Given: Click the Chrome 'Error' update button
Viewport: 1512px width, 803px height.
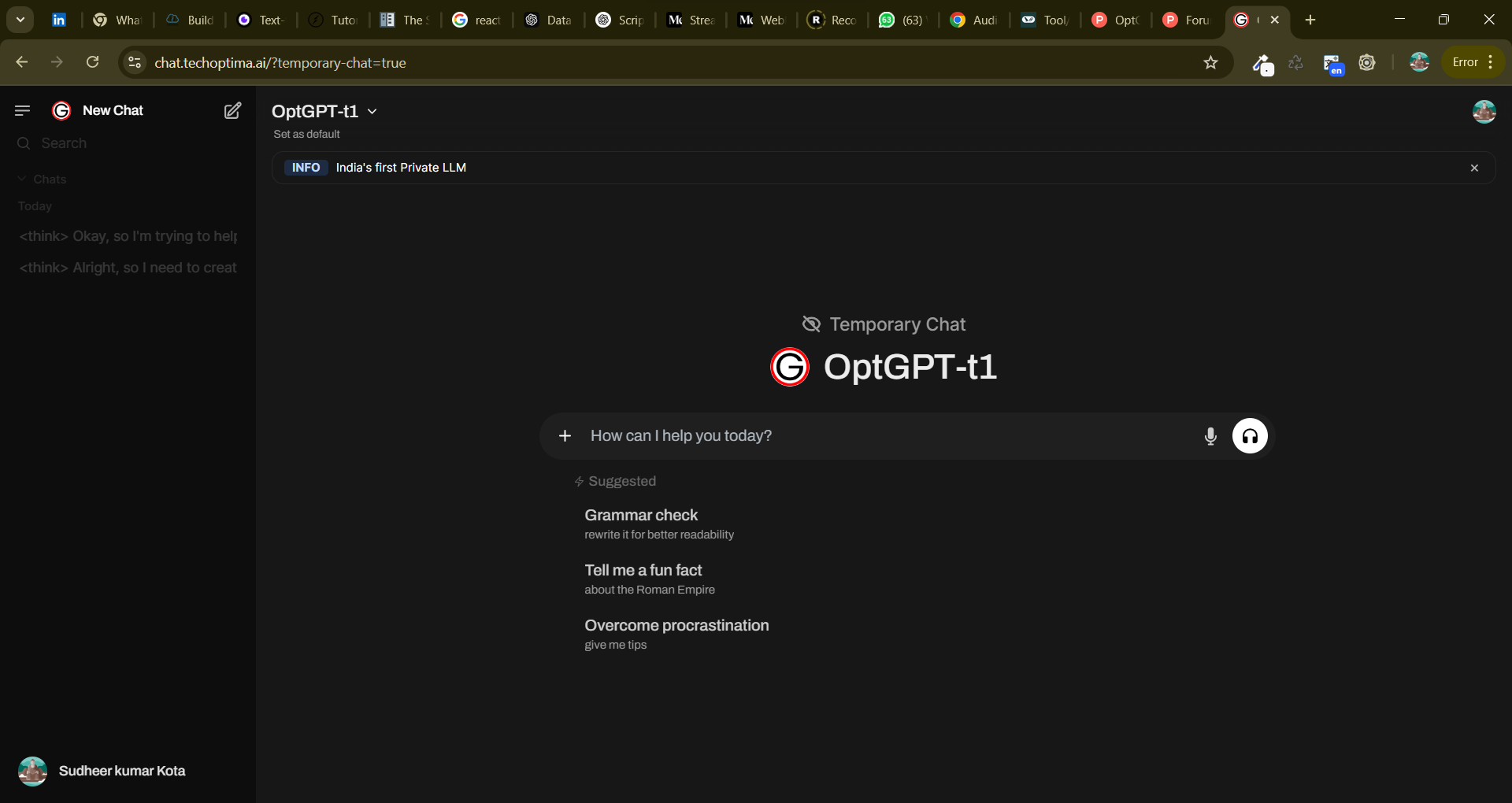Looking at the screenshot, I should 1473,62.
